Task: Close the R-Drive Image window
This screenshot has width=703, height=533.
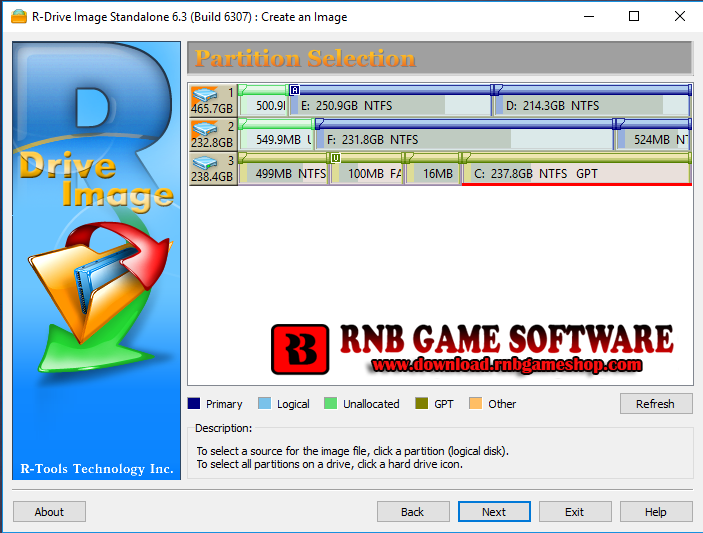Action: click(680, 17)
